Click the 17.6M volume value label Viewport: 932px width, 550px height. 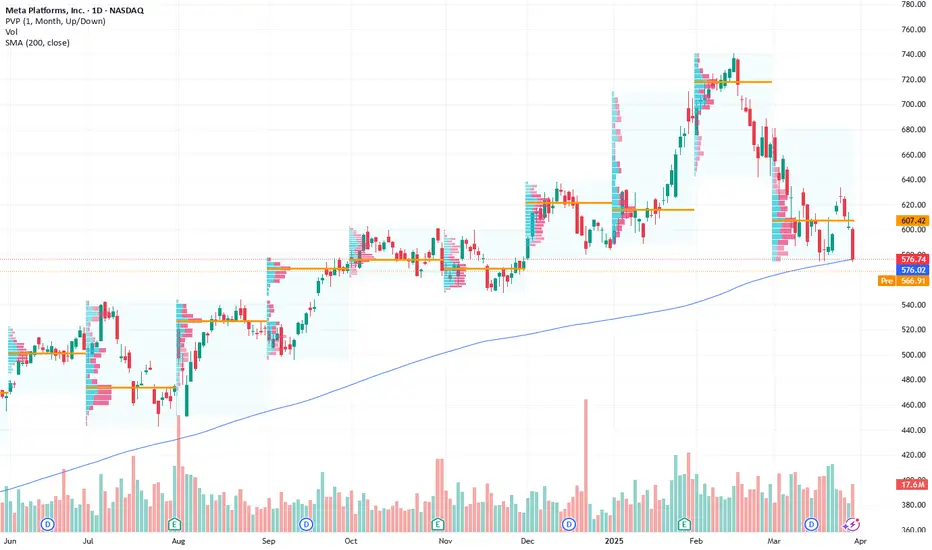click(912, 485)
